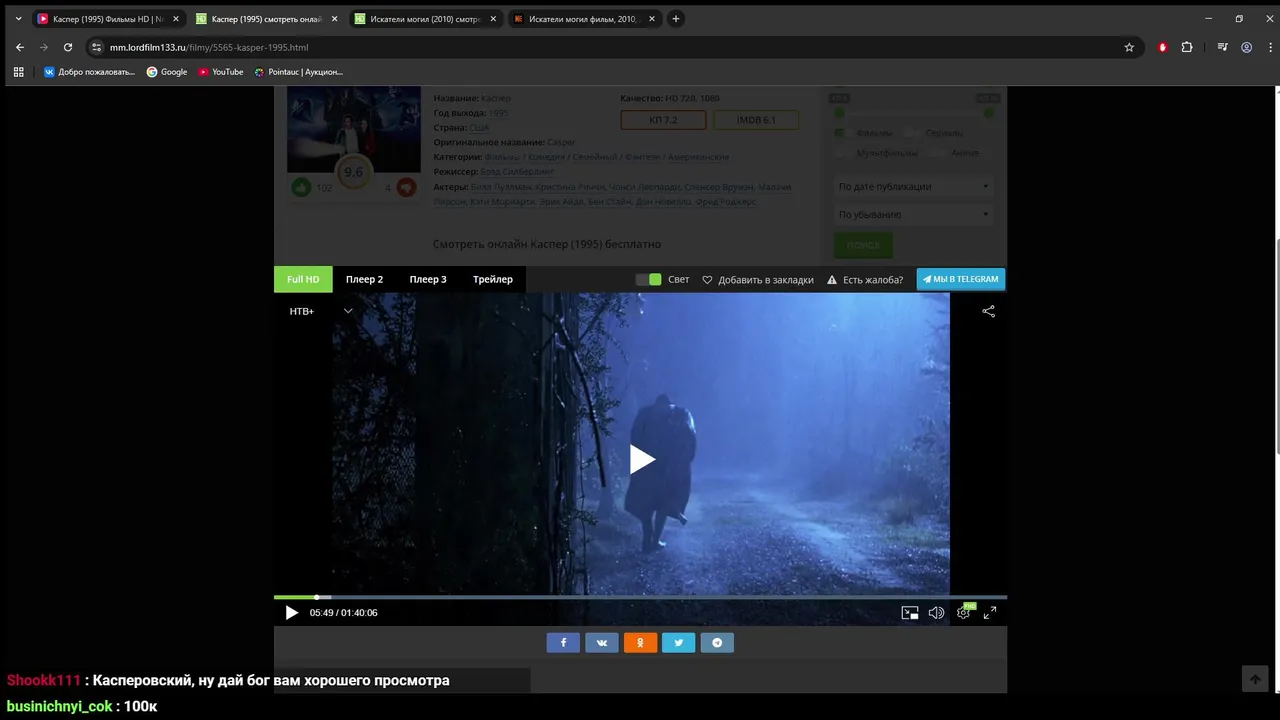
Task: Share on VK
Action: 602,643
